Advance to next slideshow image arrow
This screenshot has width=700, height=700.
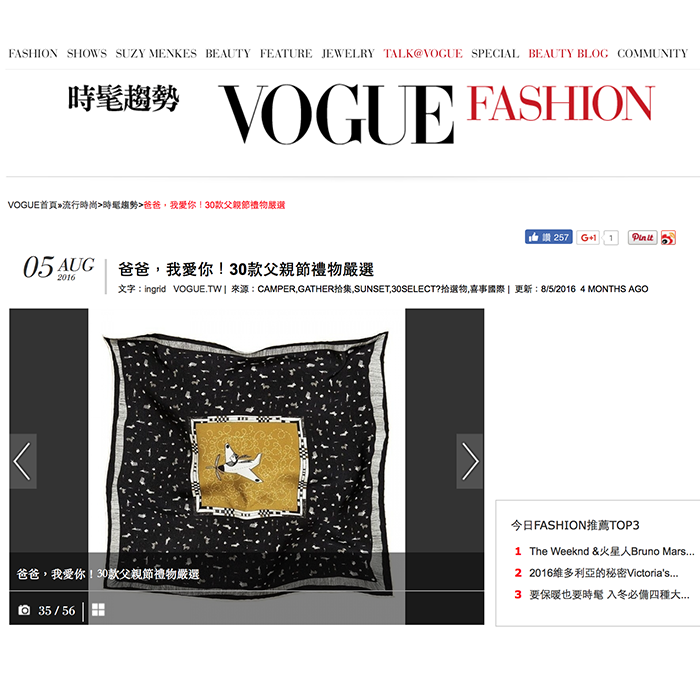470,461
